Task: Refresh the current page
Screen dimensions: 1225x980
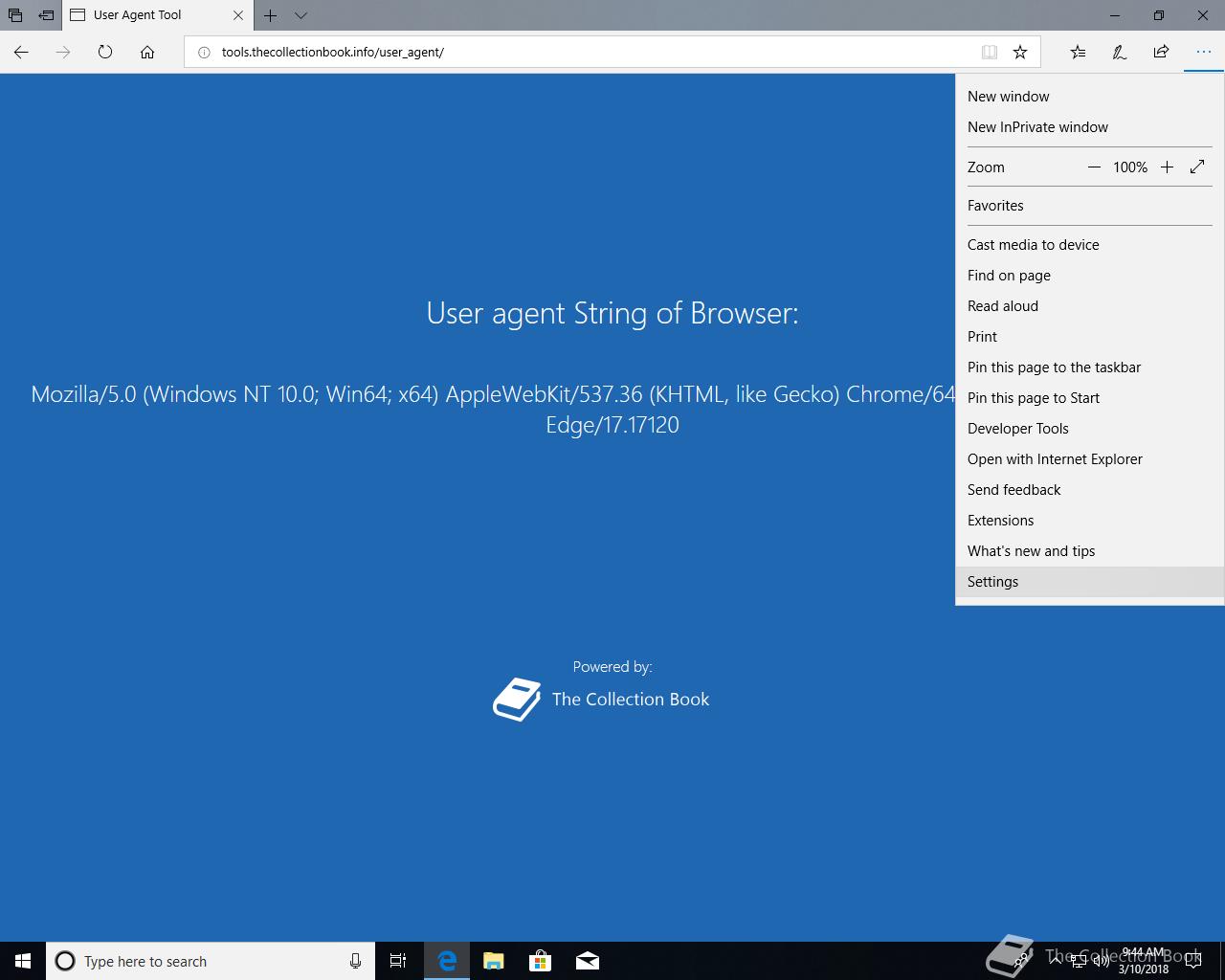Action: (105, 52)
